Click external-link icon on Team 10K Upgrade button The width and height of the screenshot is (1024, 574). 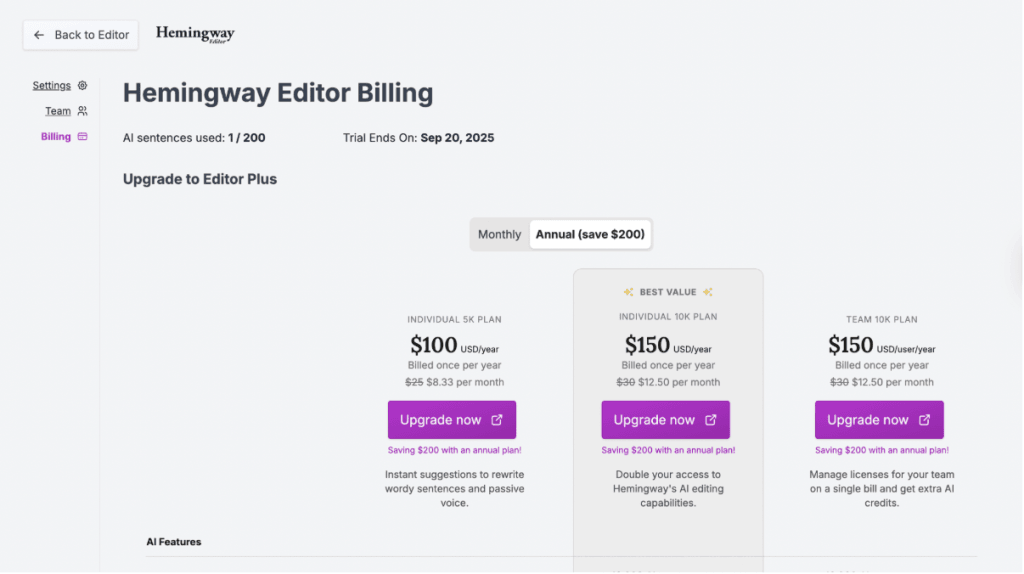(925, 420)
